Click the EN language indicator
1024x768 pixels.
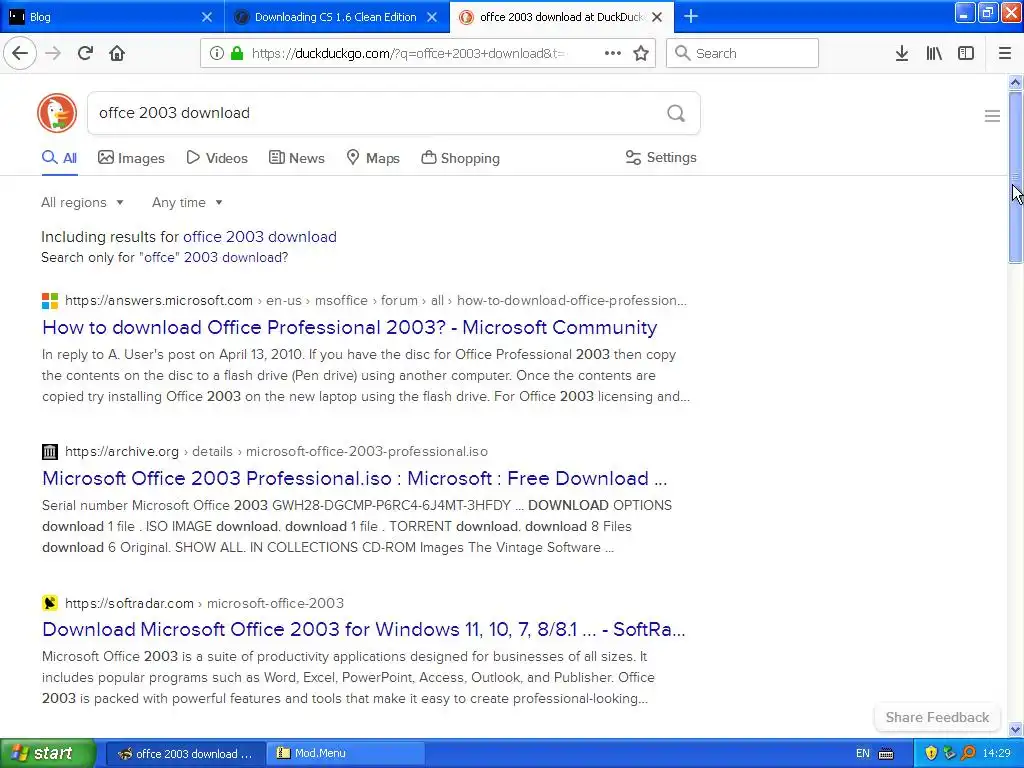[863, 753]
